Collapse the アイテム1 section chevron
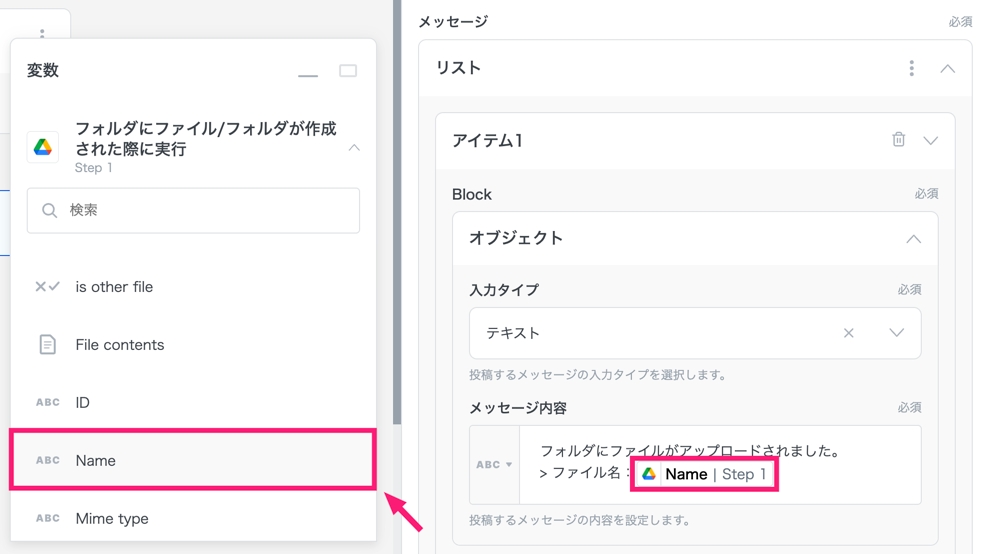The width and height of the screenshot is (989, 554). tap(930, 141)
